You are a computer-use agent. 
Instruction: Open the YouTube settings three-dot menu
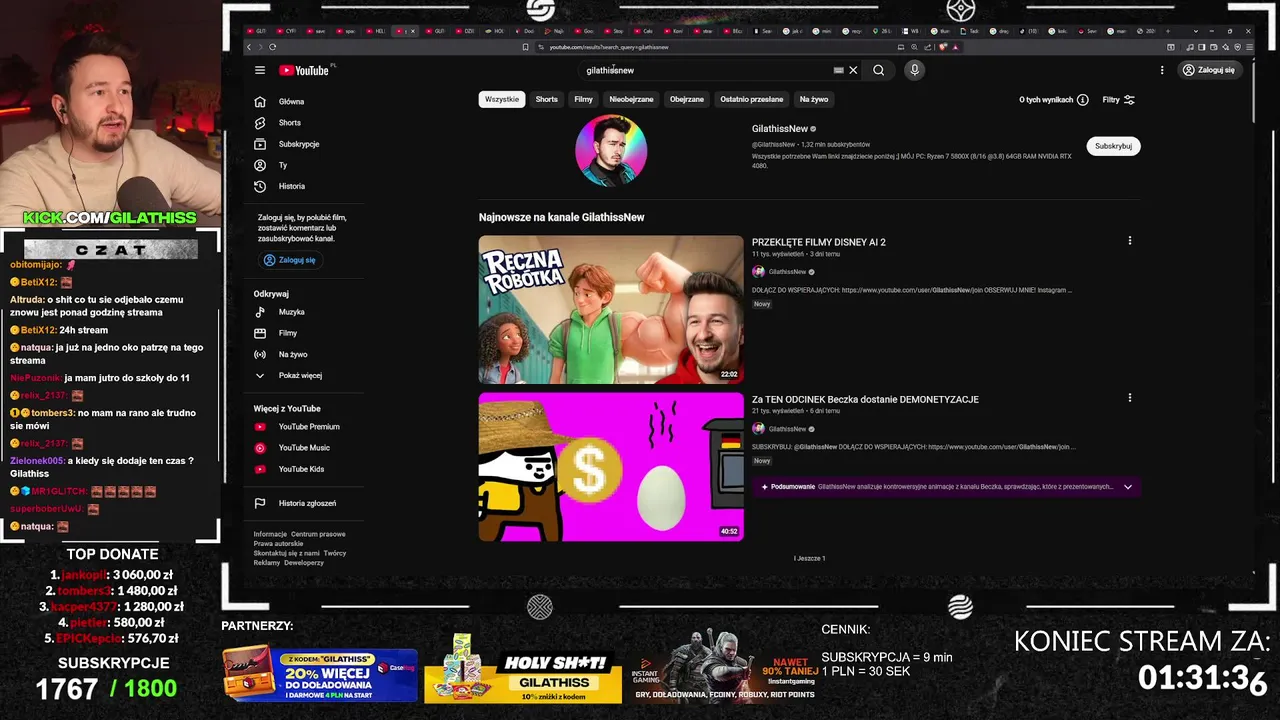pos(1162,70)
